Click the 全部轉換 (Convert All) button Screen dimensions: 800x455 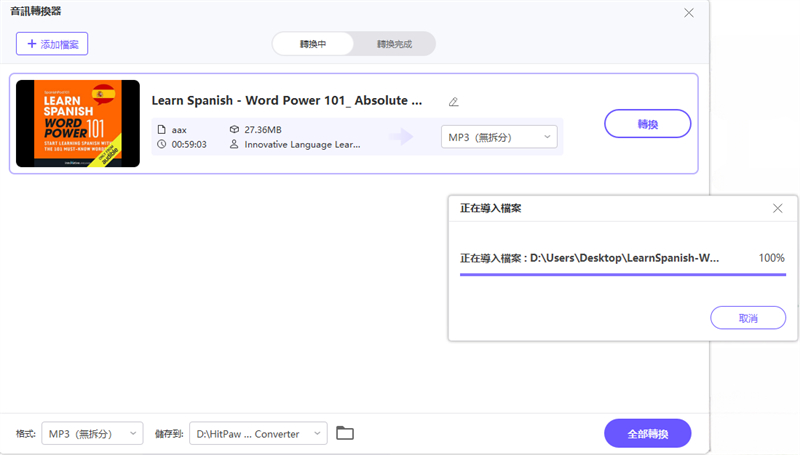click(647, 434)
